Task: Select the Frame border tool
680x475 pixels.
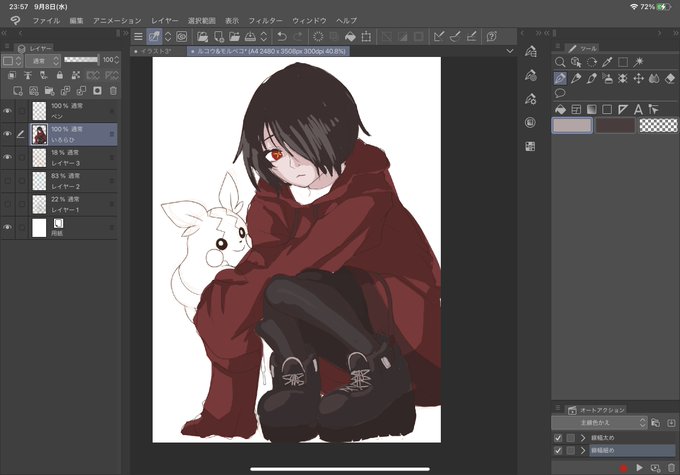Action: [576, 109]
